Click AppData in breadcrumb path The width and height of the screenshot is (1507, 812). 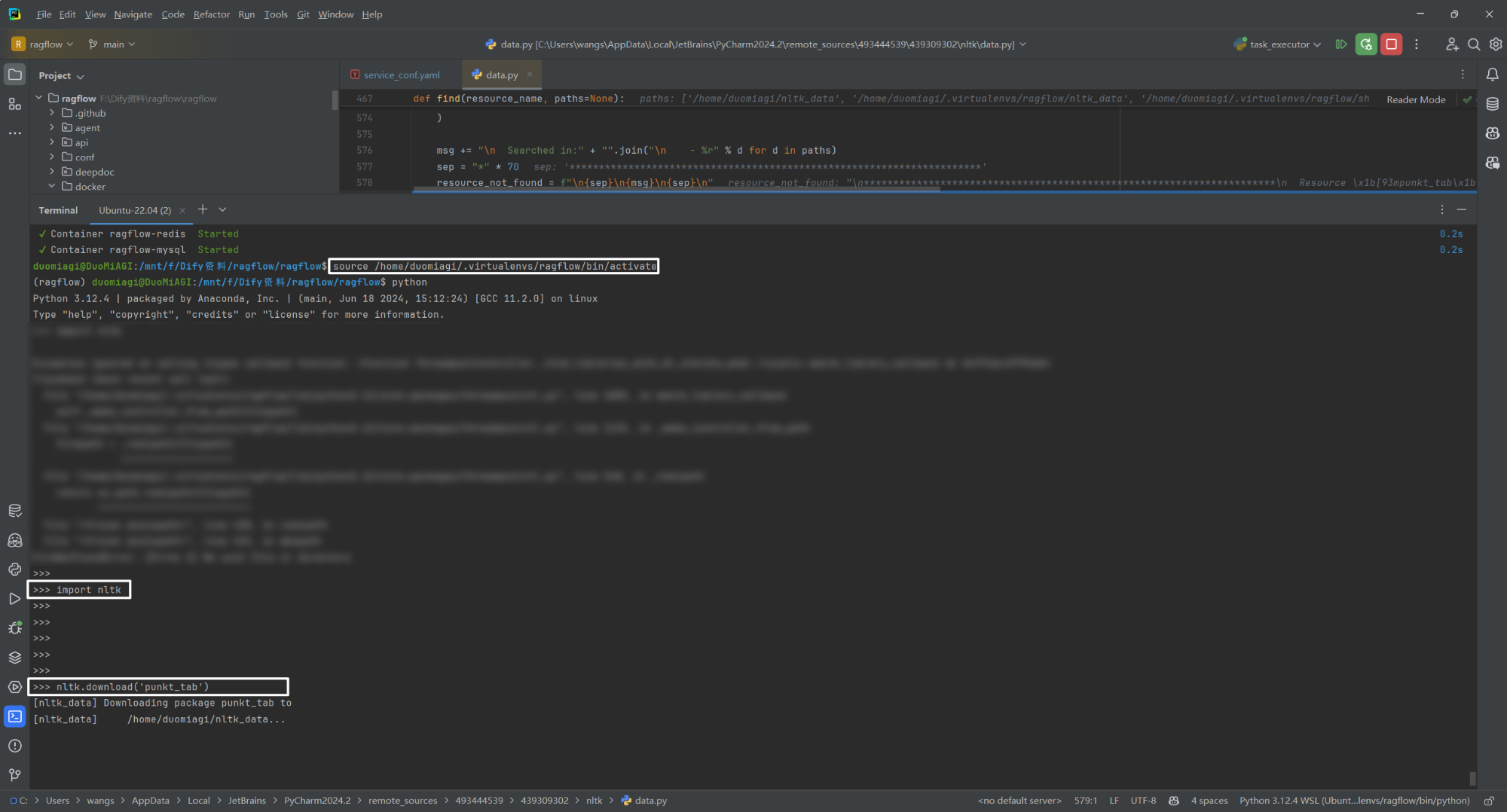point(150,801)
